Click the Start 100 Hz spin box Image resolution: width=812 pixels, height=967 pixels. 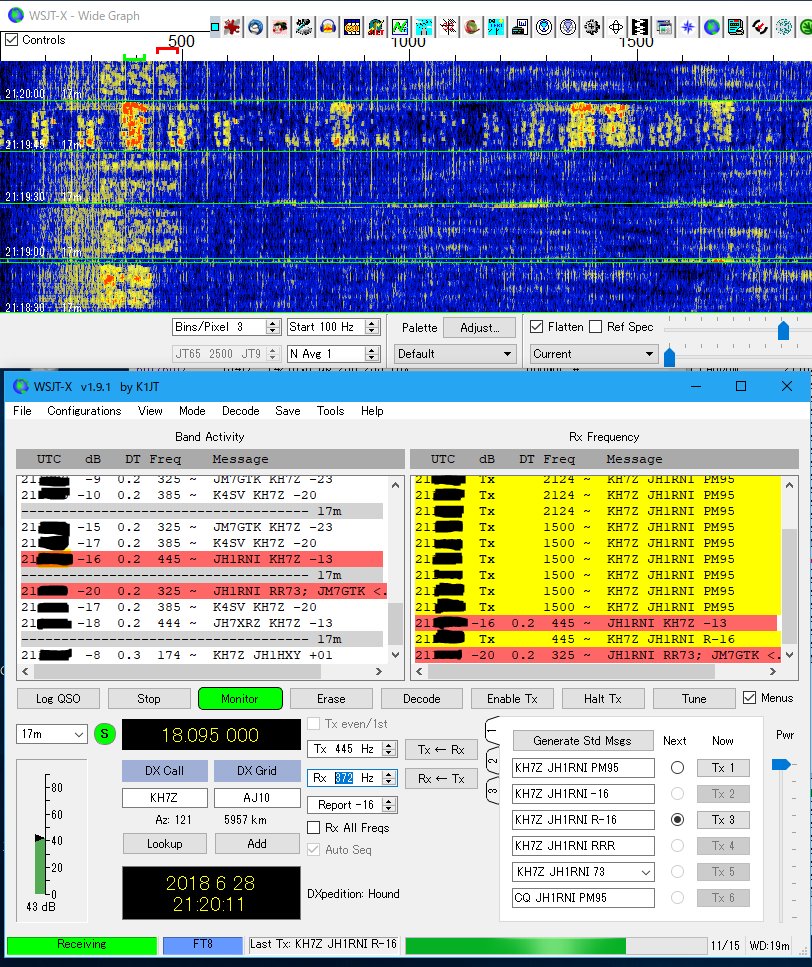[x=333, y=327]
